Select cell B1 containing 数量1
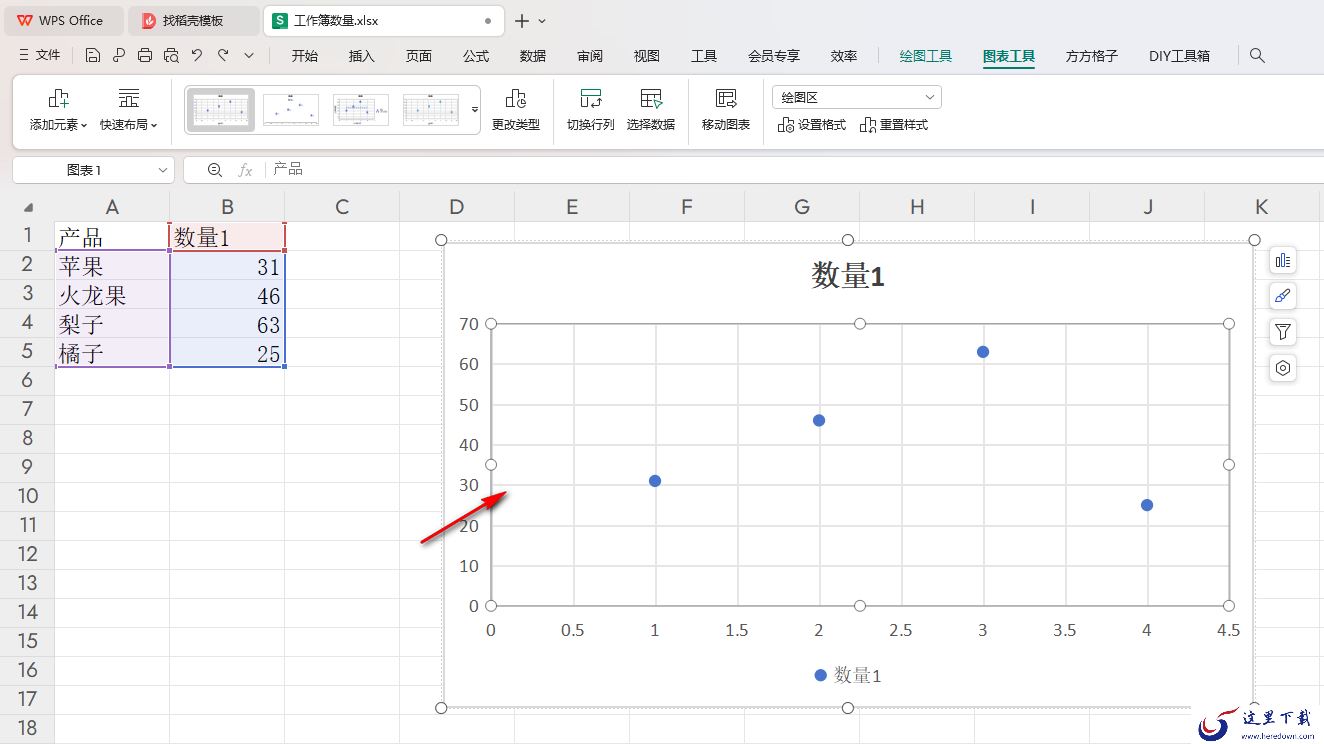This screenshot has width=1324, height=744. tap(227, 237)
